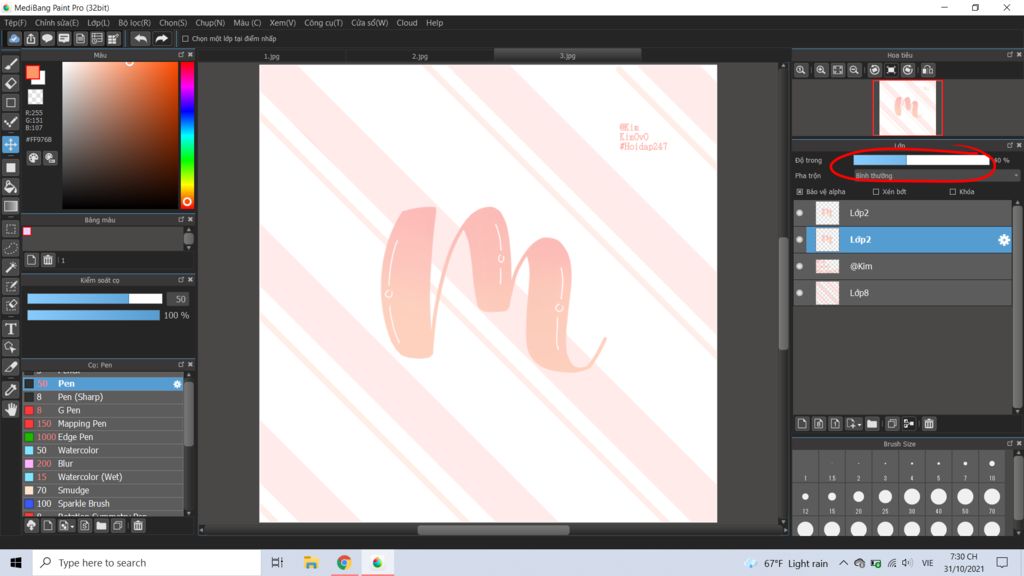This screenshot has height=576, width=1024.
Task: Click brush size value field 50
Action: [x=180, y=299]
